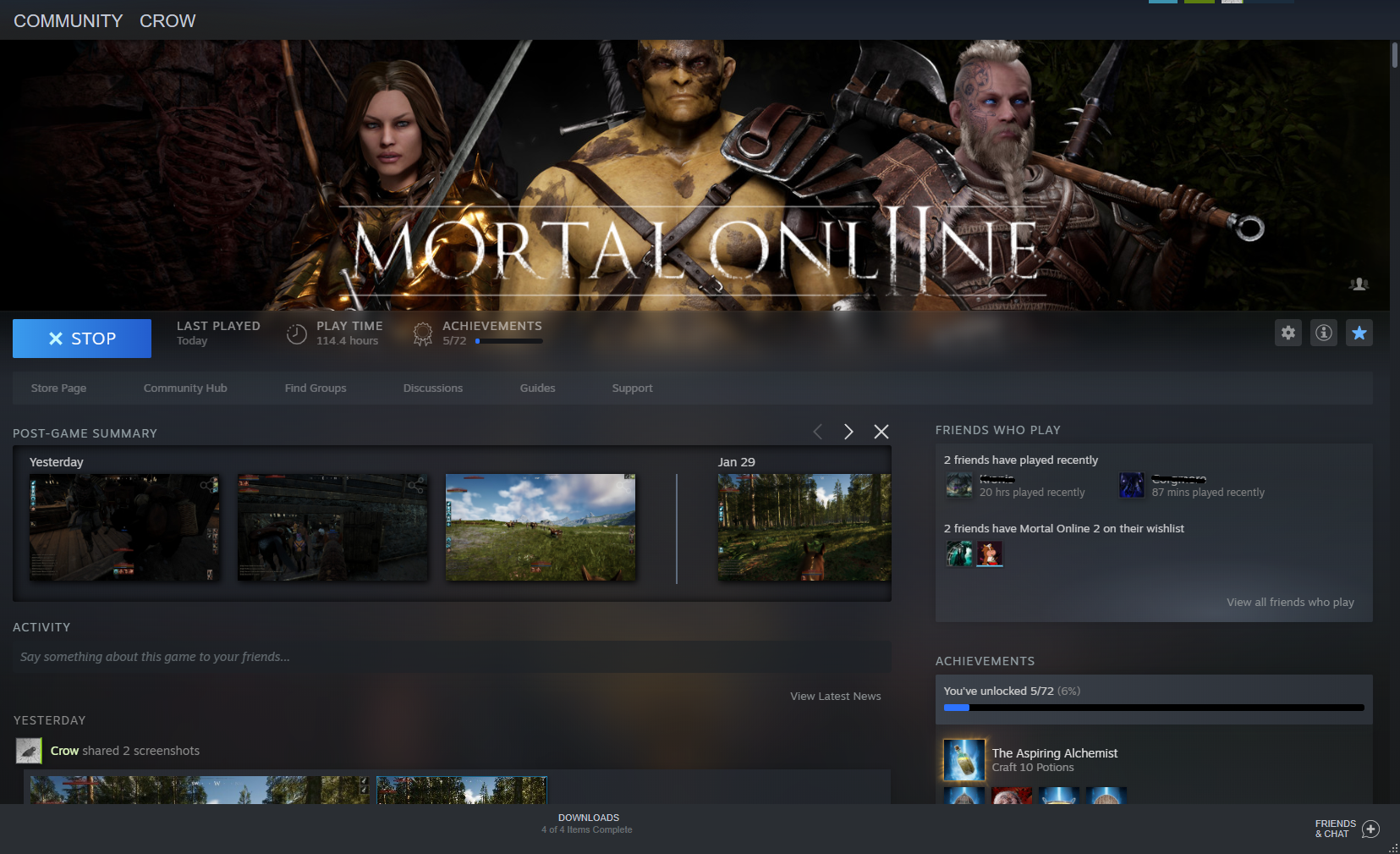The width and height of the screenshot is (1400, 854).
Task: Stop the running game with STOP button
Action: [82, 339]
